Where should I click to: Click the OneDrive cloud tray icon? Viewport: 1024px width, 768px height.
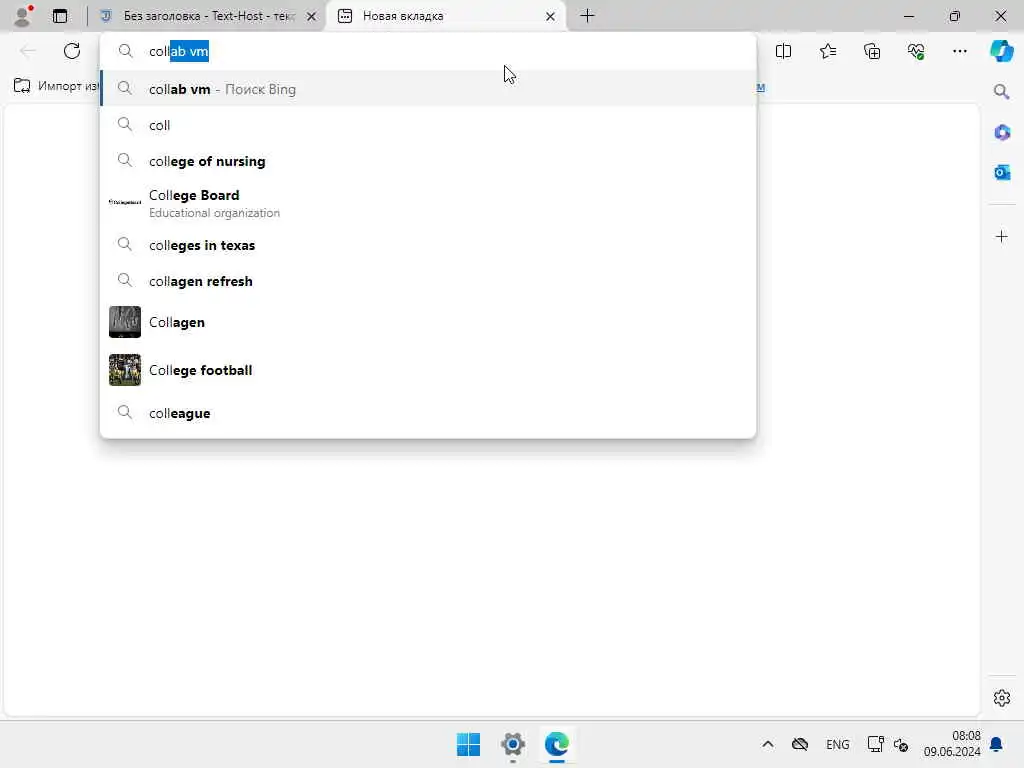800,744
